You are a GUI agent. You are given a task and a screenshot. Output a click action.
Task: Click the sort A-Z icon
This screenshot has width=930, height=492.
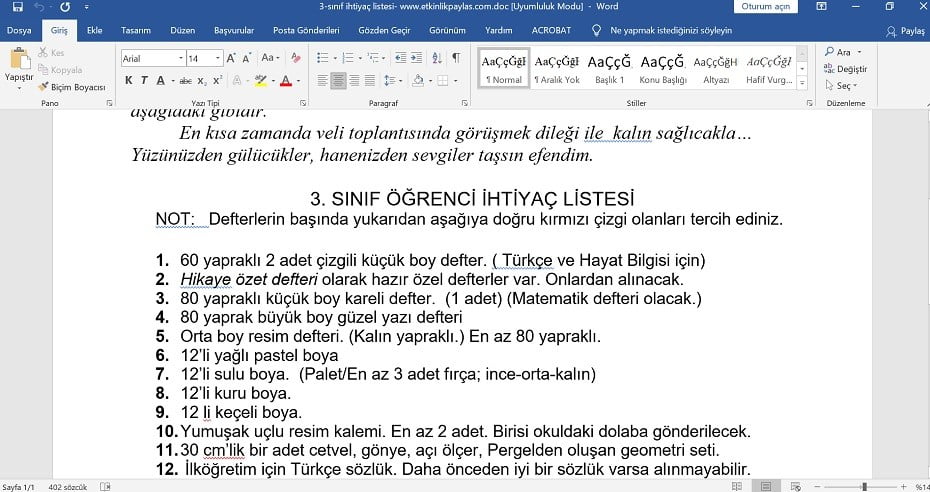[x=437, y=57]
